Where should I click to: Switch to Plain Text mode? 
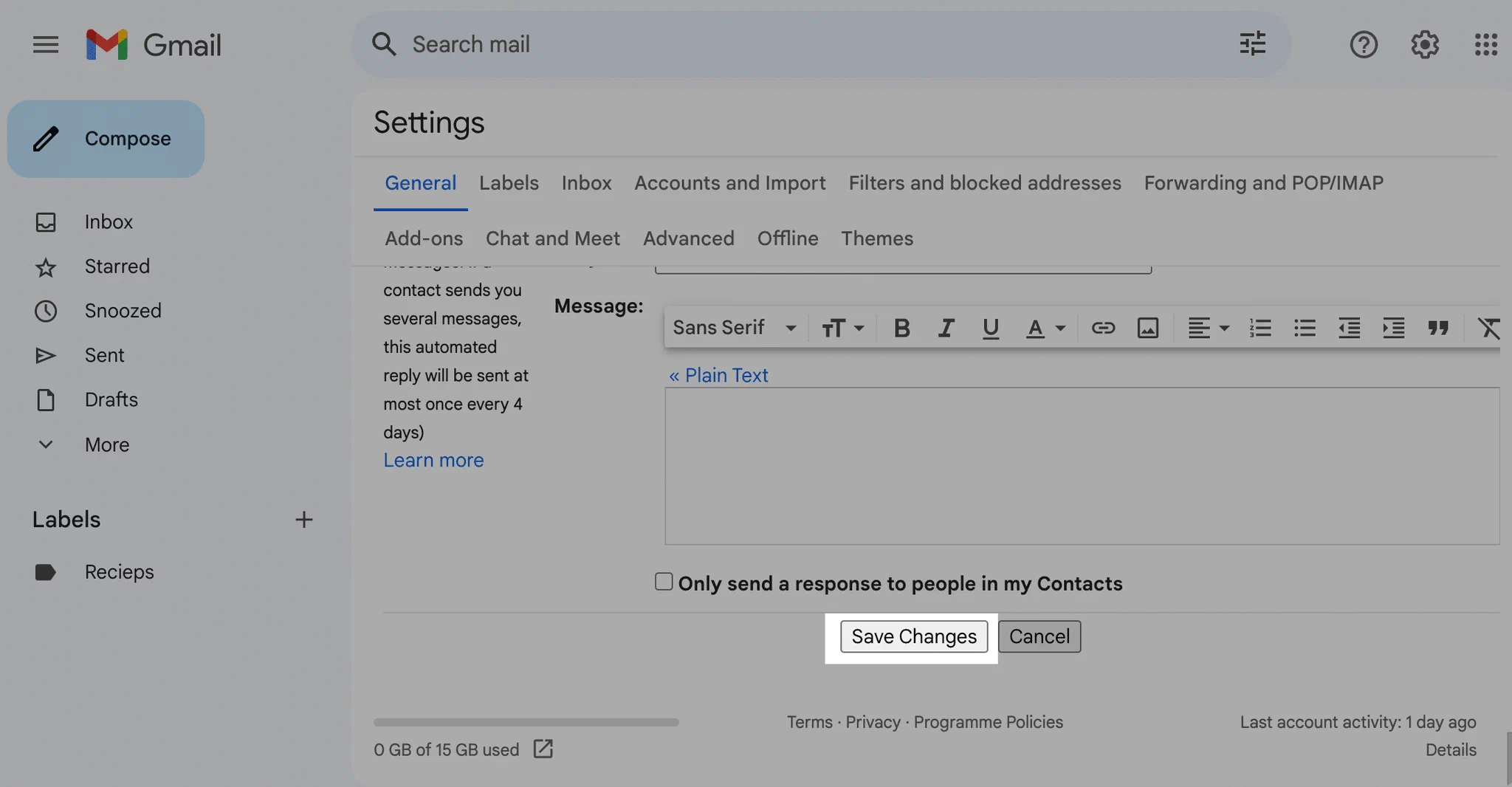pos(718,375)
